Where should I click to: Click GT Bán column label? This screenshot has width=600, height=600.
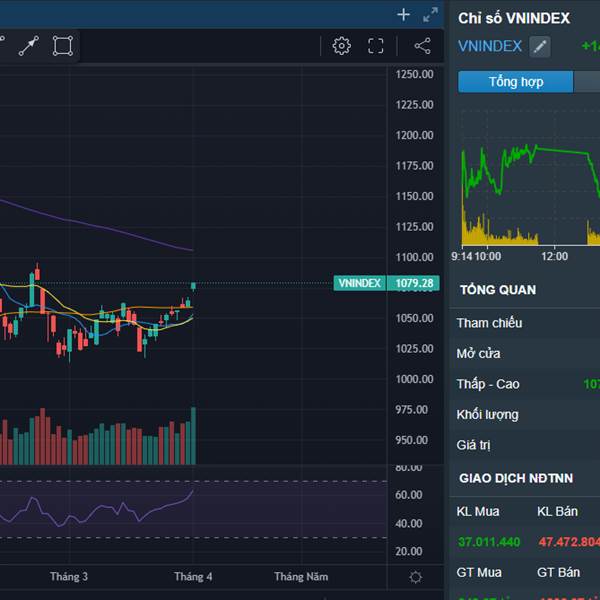559,572
